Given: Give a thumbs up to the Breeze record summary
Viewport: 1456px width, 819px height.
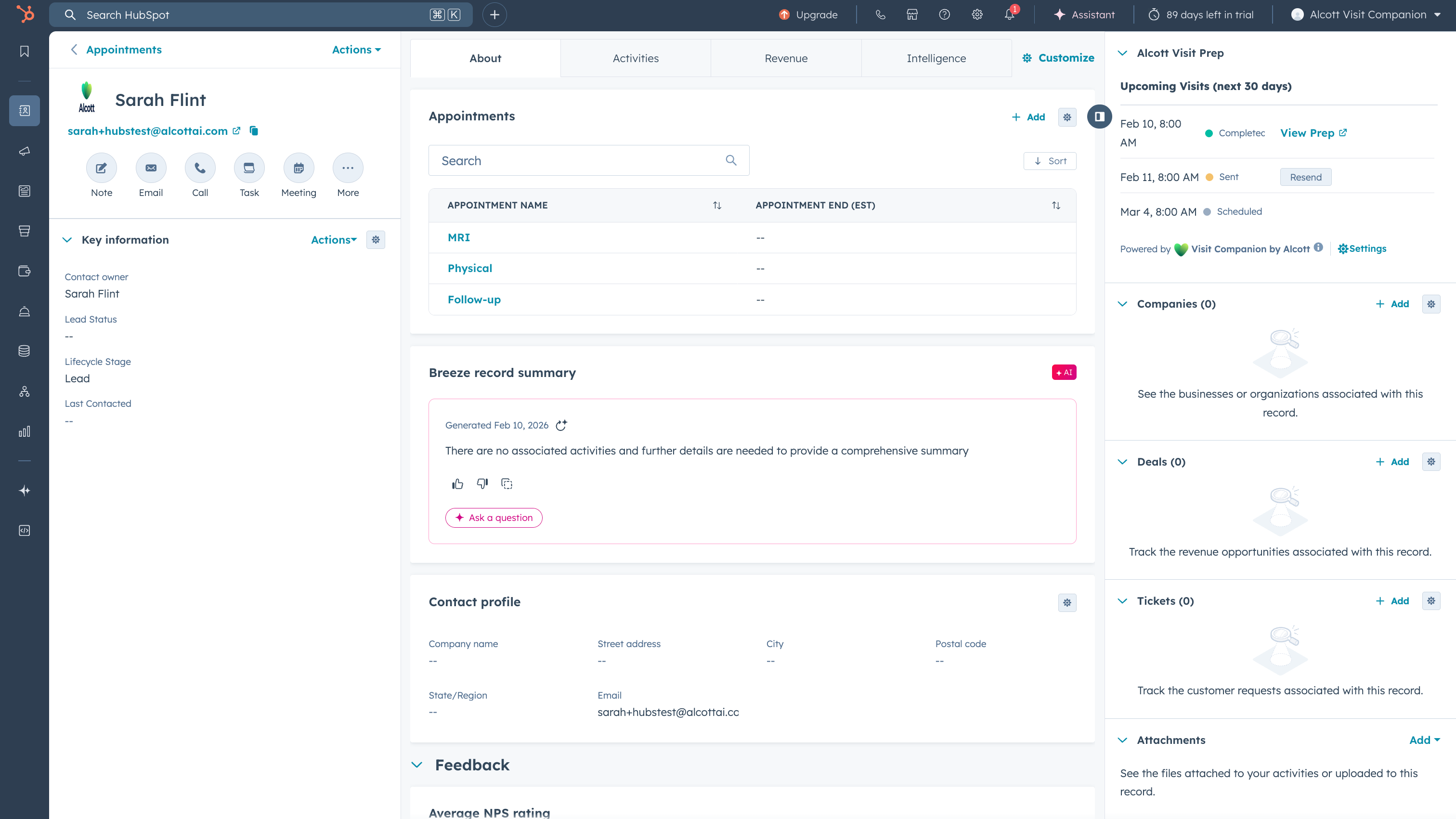Looking at the screenshot, I should (x=457, y=484).
